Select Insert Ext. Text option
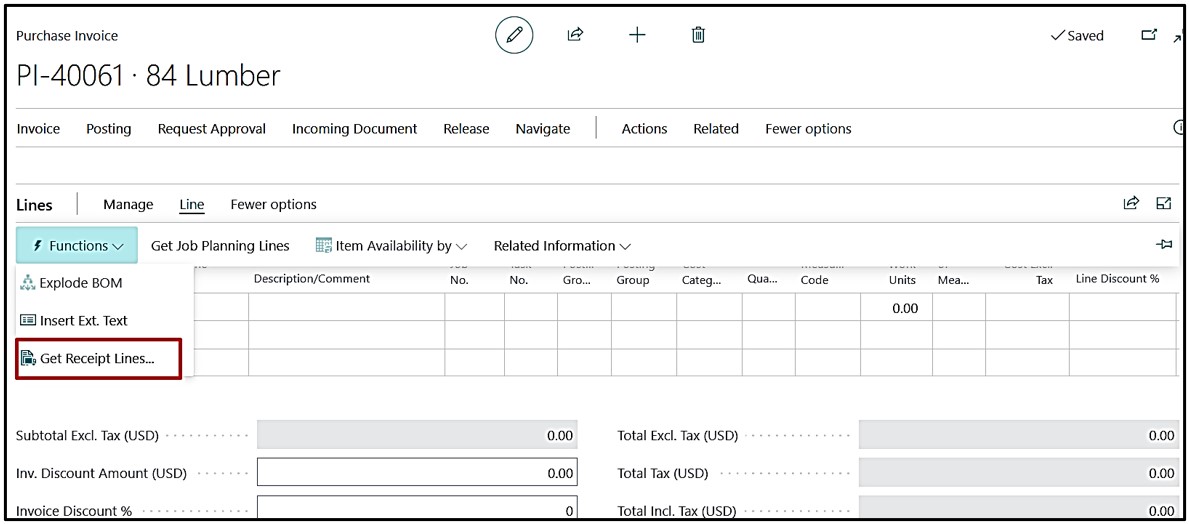 83,321
